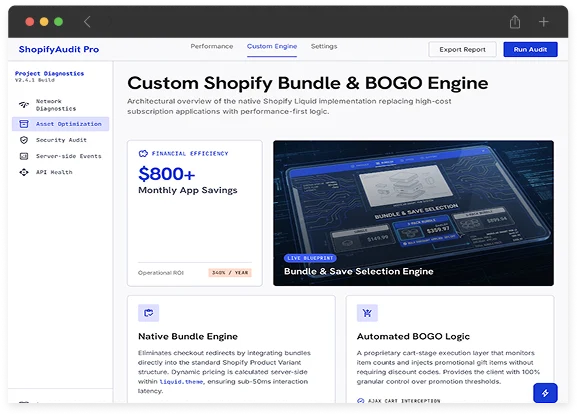Click the Server-side Events icon
Screen dimensions: 579x416
(x=24, y=156)
